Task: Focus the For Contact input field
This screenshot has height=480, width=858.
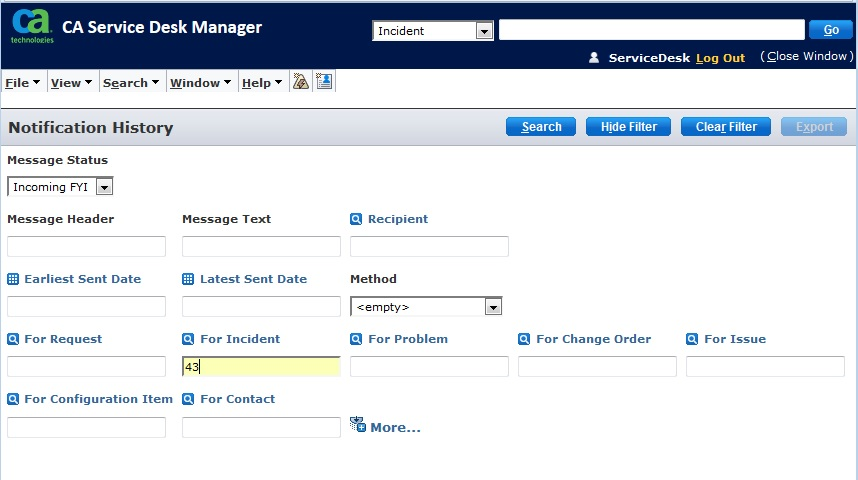Action: point(261,427)
